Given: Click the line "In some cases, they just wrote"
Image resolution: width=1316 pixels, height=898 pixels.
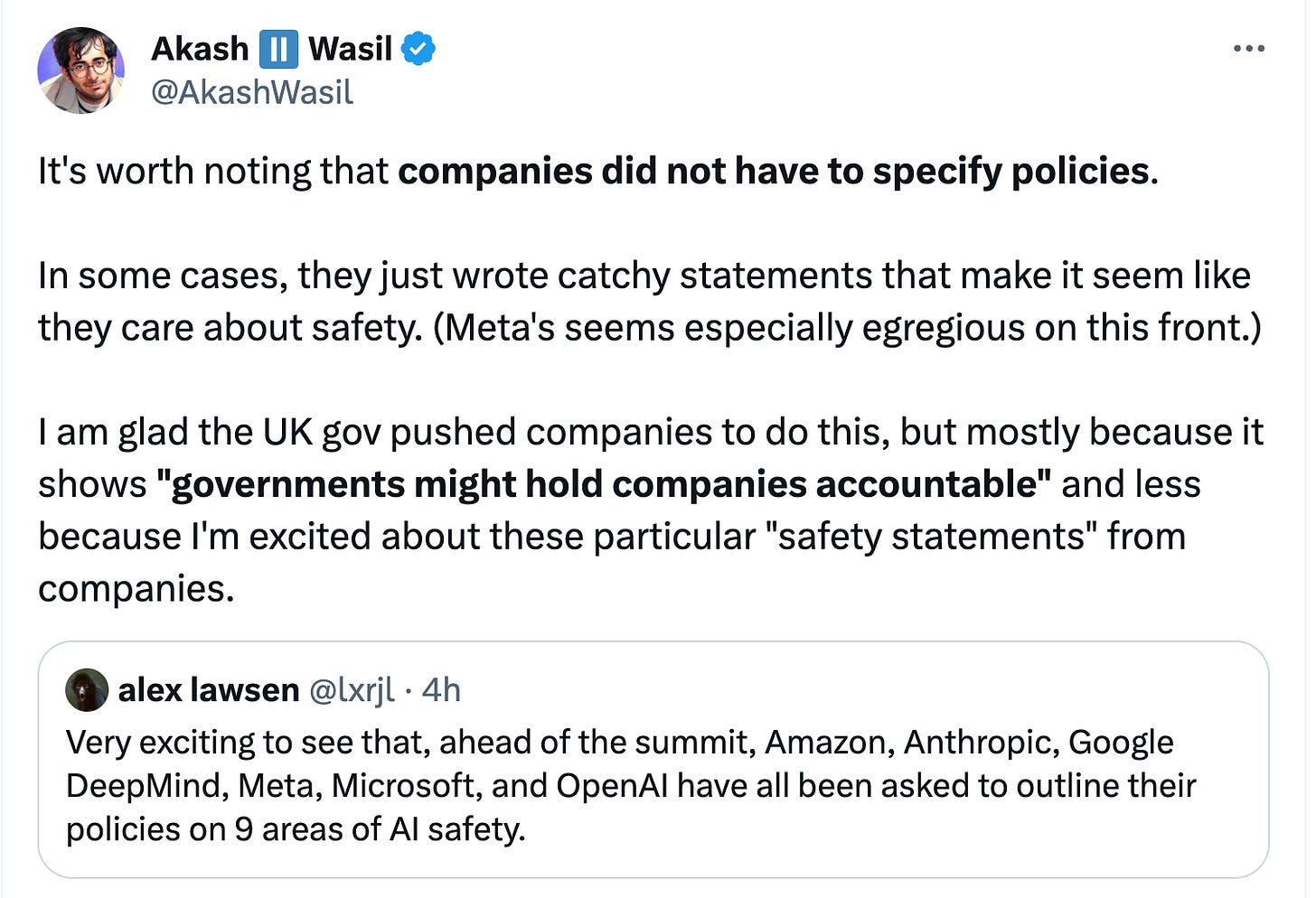Looking at the screenshot, I should click(644, 276).
